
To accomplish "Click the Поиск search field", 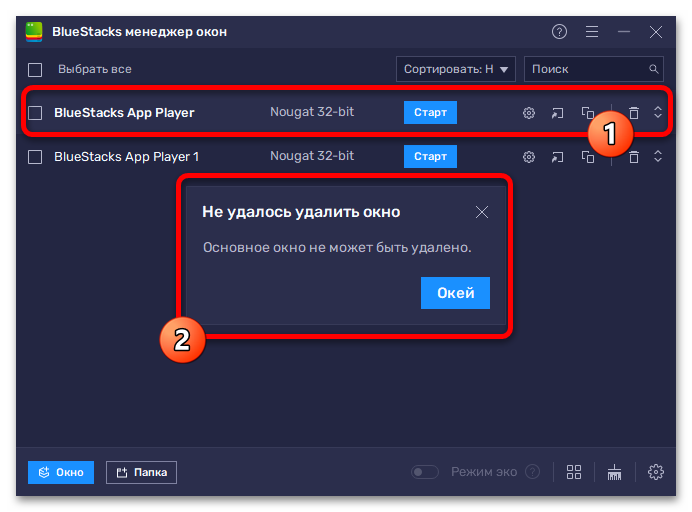I will pyautogui.click(x=594, y=69).
